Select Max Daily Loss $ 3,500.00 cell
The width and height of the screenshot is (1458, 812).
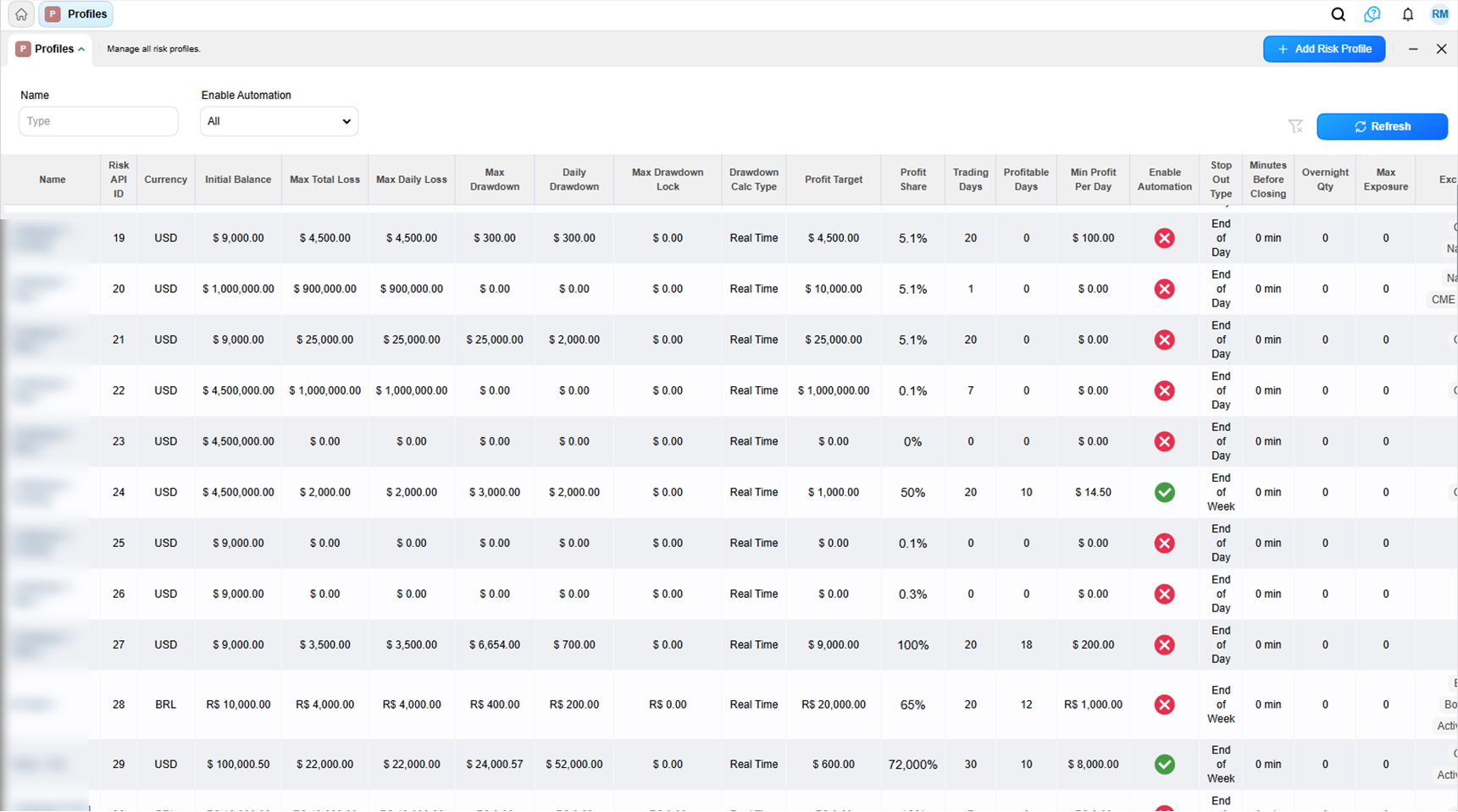click(x=411, y=644)
